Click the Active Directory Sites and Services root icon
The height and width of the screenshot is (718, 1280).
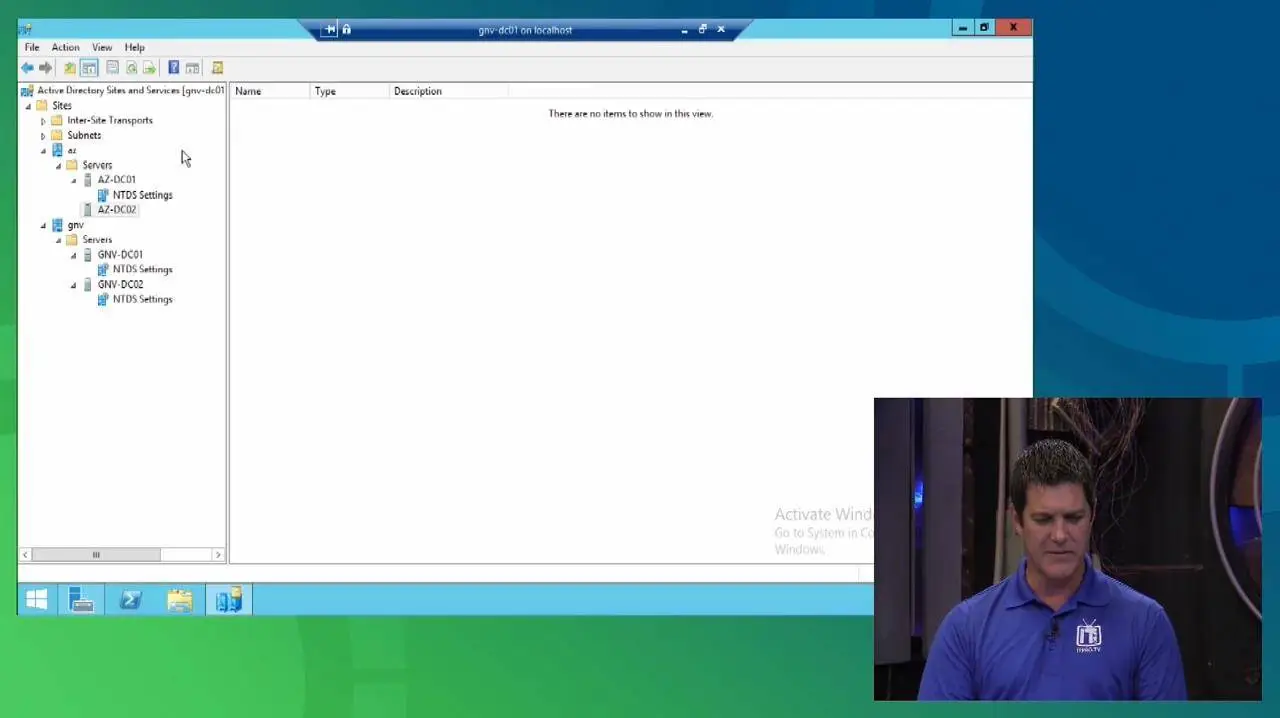pos(27,91)
